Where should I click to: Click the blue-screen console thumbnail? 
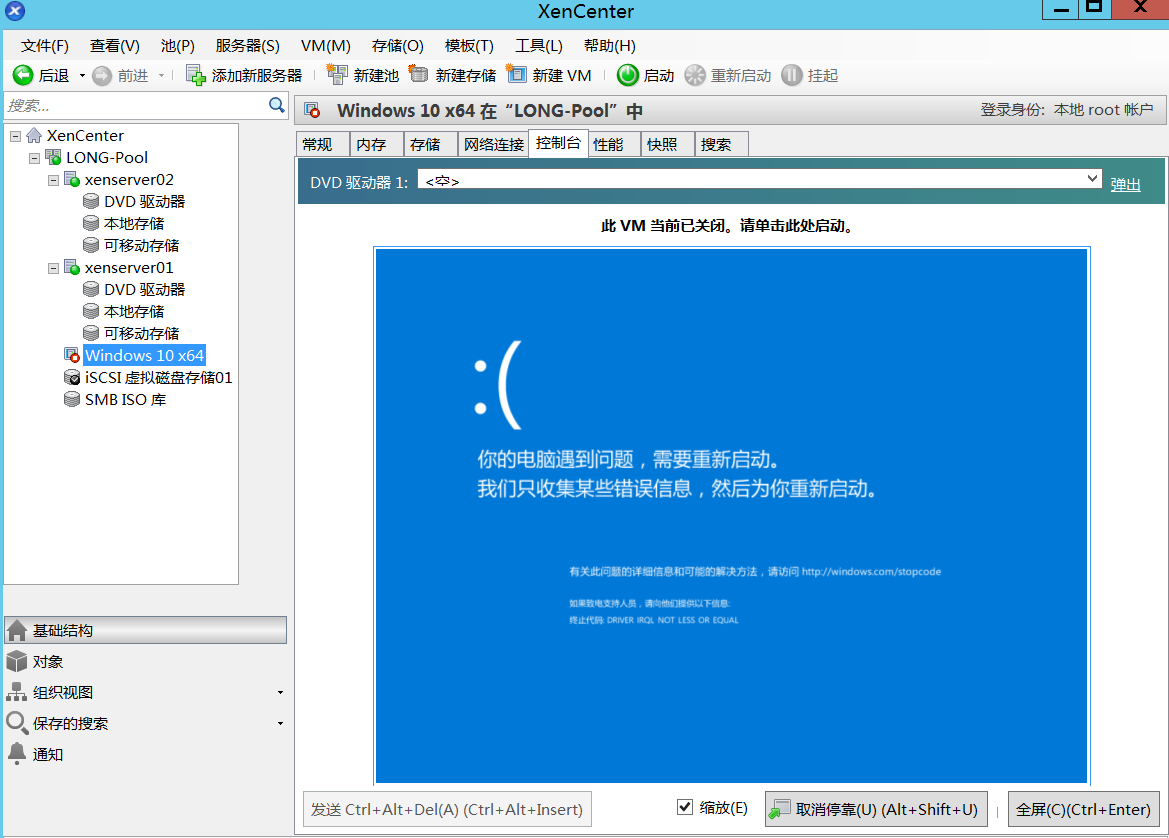point(731,515)
